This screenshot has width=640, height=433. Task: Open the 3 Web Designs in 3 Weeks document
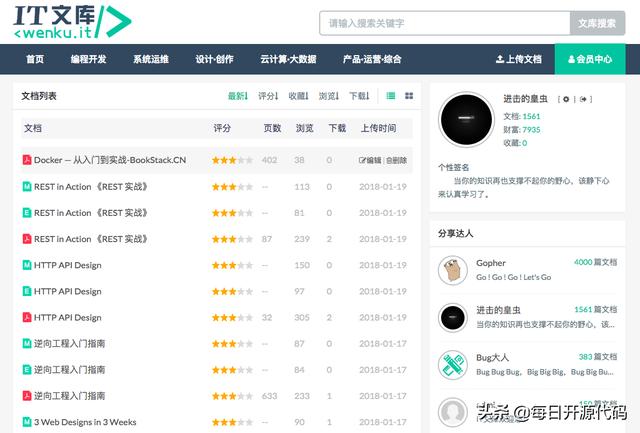click(85, 422)
